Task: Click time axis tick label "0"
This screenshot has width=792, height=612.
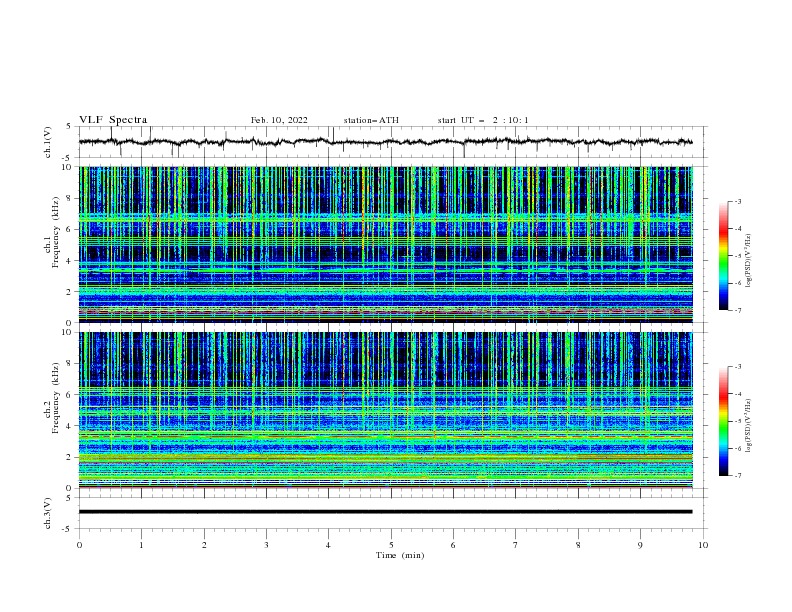Action: [x=79, y=545]
